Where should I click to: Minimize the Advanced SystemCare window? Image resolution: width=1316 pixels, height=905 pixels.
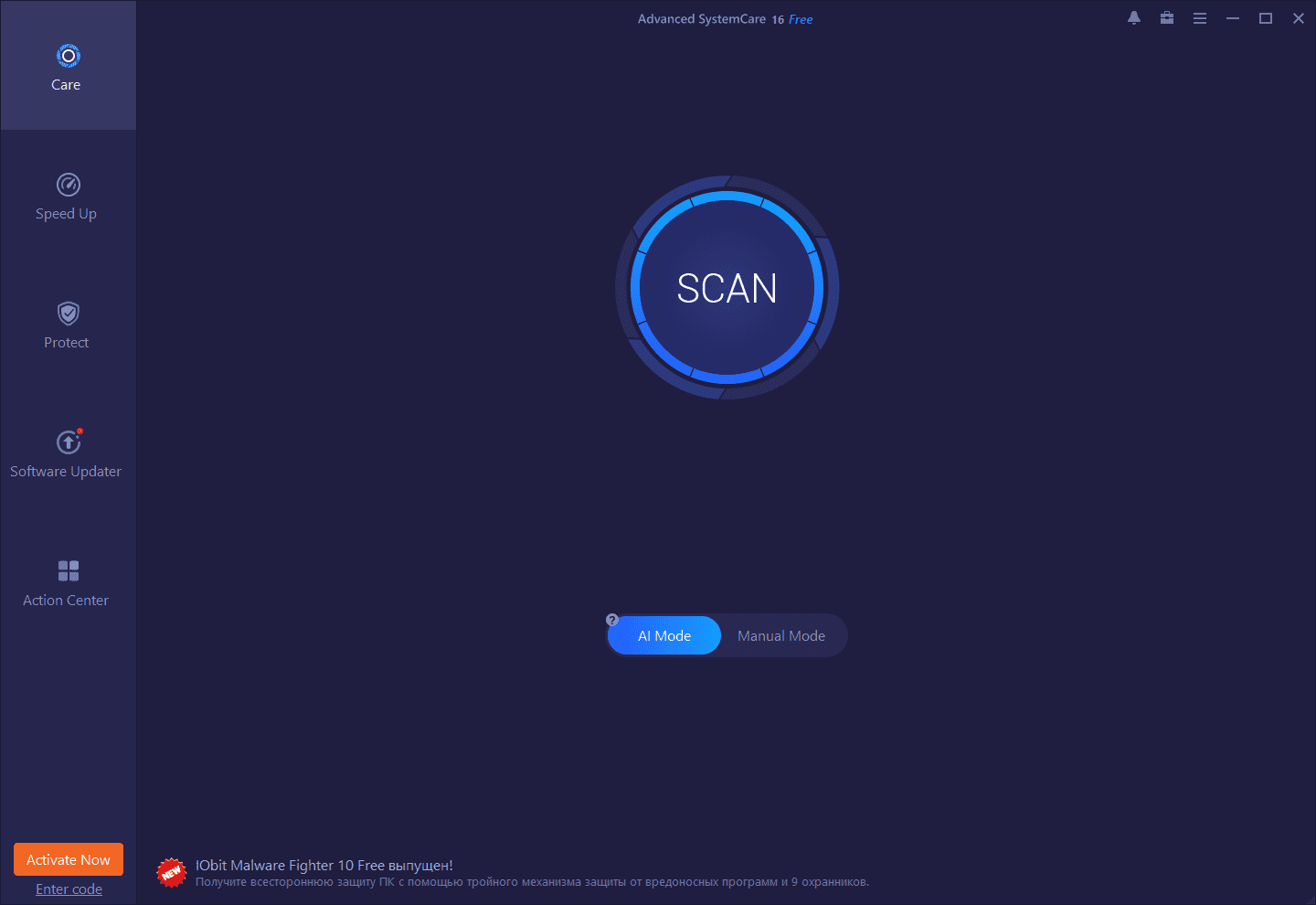click(x=1233, y=18)
